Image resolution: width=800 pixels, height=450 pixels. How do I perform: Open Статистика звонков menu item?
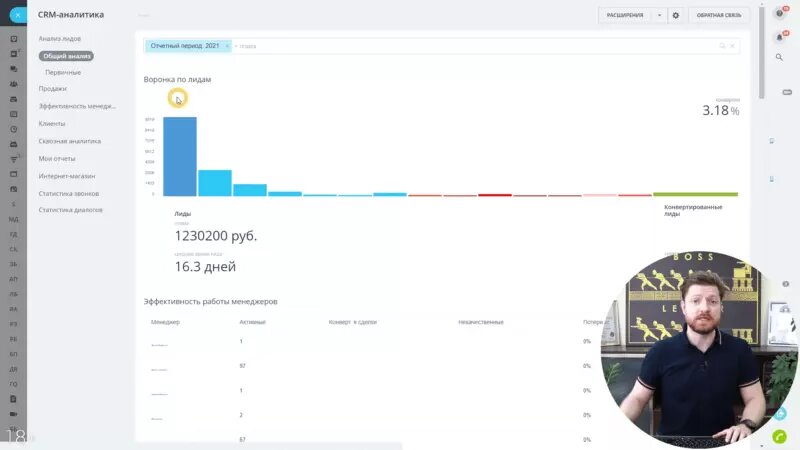(x=69, y=194)
